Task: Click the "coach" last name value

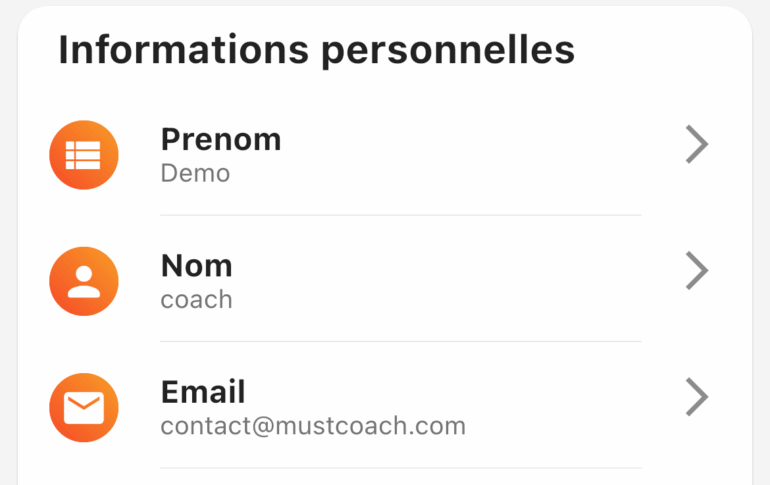Action: coord(196,299)
